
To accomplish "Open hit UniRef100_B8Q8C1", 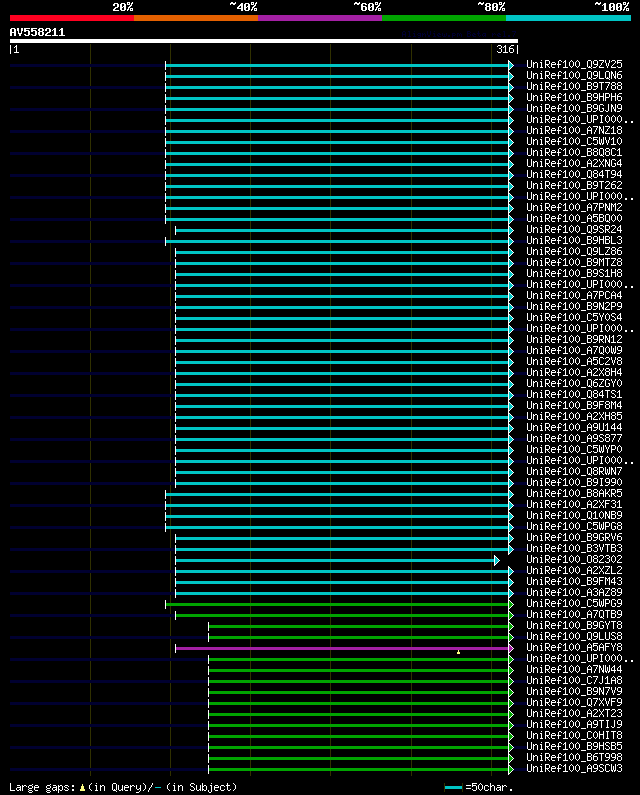I will (574, 153).
